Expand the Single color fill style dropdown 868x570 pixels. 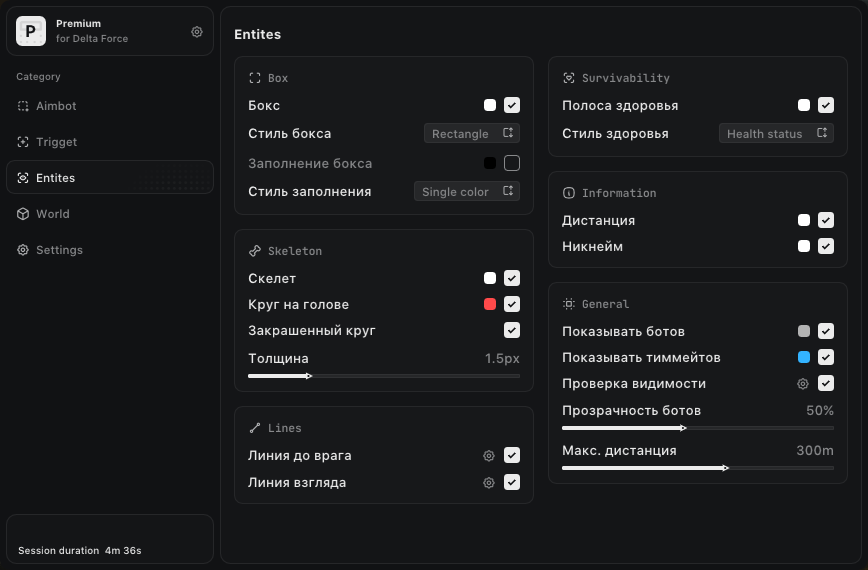coord(467,191)
